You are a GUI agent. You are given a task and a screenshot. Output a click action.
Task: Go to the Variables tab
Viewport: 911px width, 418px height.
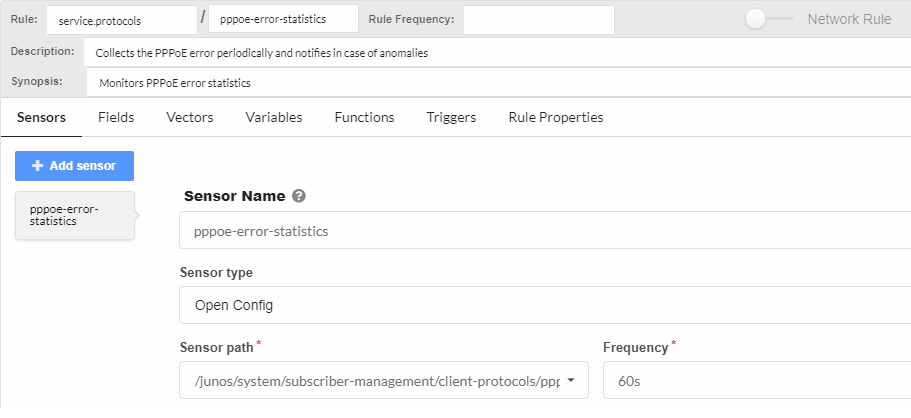[x=274, y=117]
